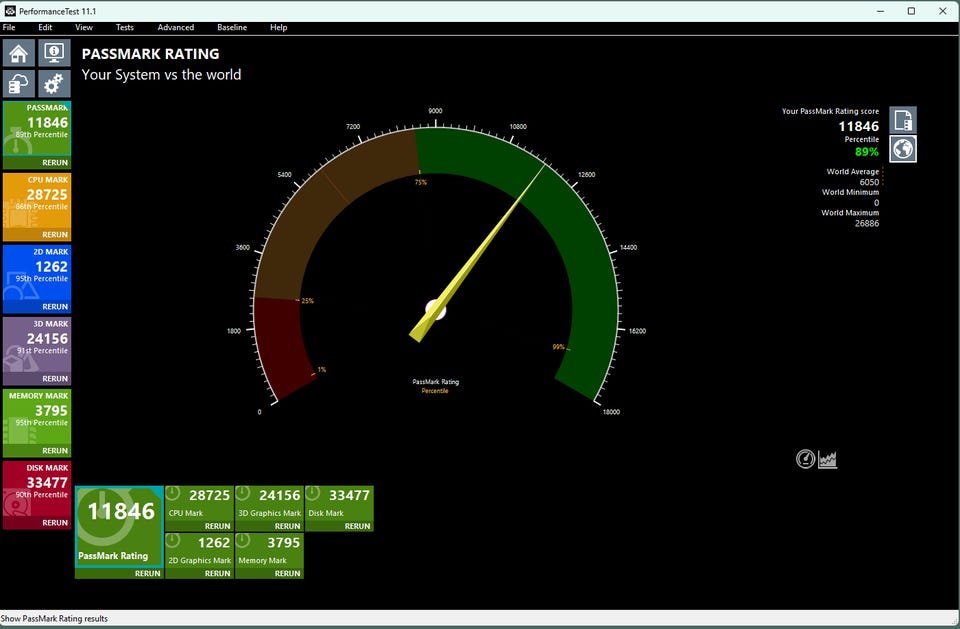Minimize the PerformanceTest window
The width and height of the screenshot is (960, 629).
[880, 11]
